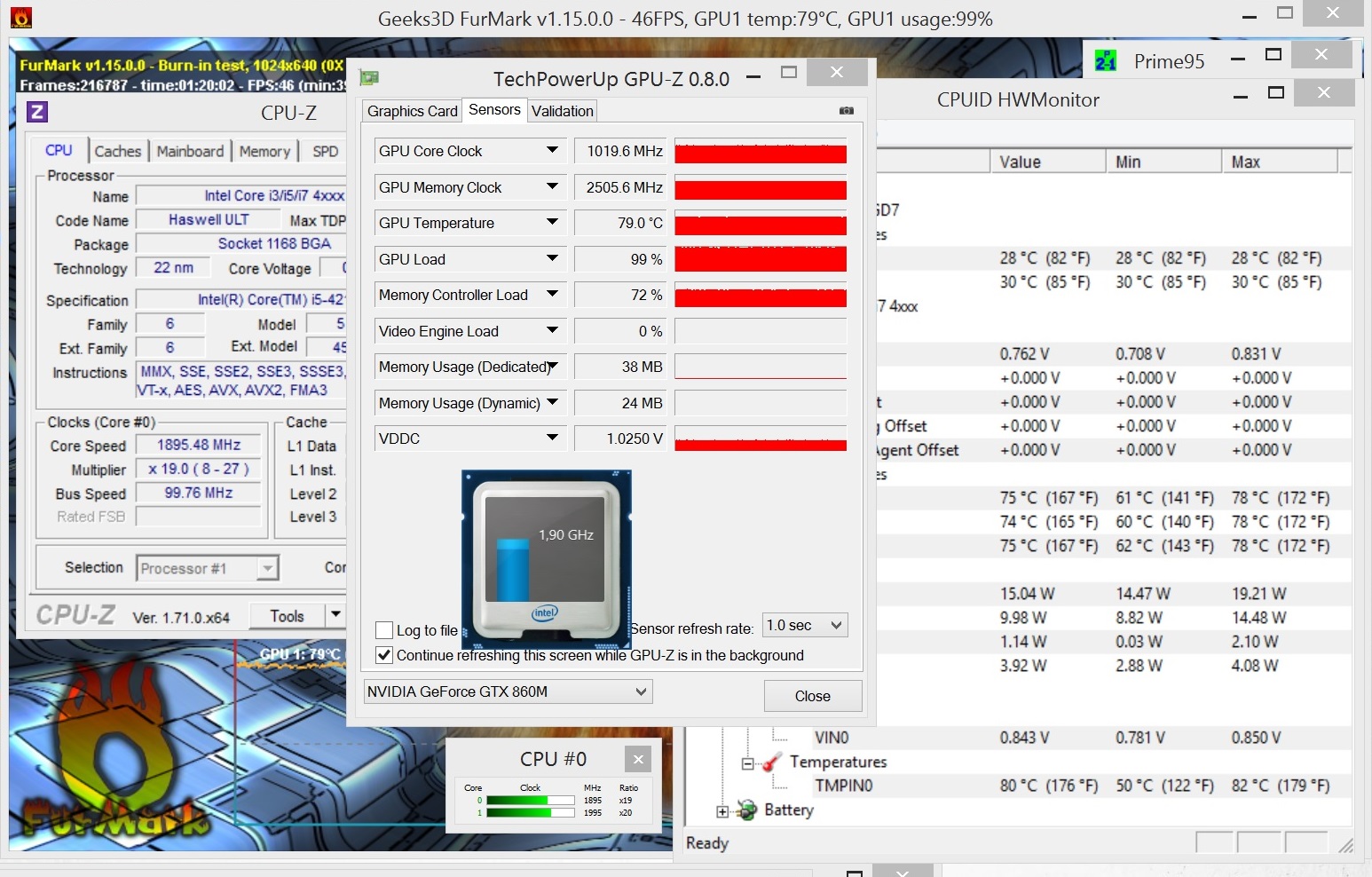Switch to the SPD tab in CPU-Z
Image resolution: width=1372 pixels, height=877 pixels.
[326, 152]
